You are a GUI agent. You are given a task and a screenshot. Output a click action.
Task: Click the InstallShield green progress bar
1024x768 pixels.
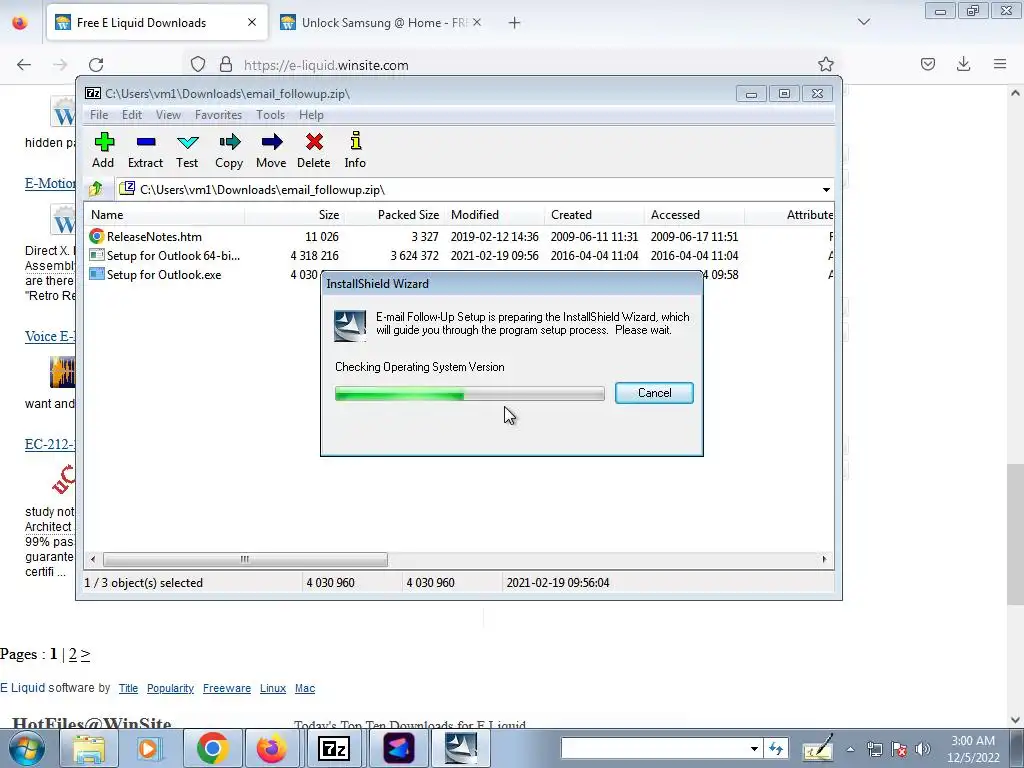[x=470, y=393]
